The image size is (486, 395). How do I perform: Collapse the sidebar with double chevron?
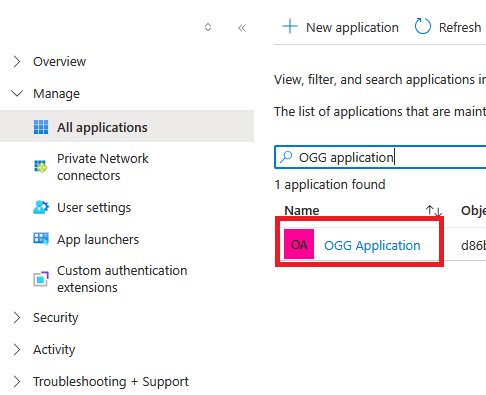click(242, 28)
